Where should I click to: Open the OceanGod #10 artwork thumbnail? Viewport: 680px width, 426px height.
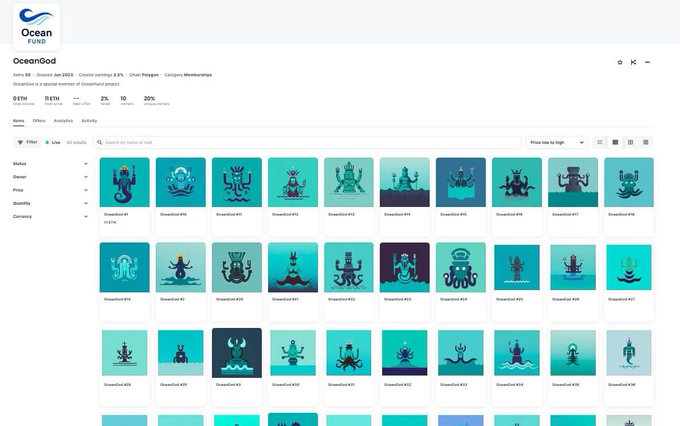[x=180, y=182]
